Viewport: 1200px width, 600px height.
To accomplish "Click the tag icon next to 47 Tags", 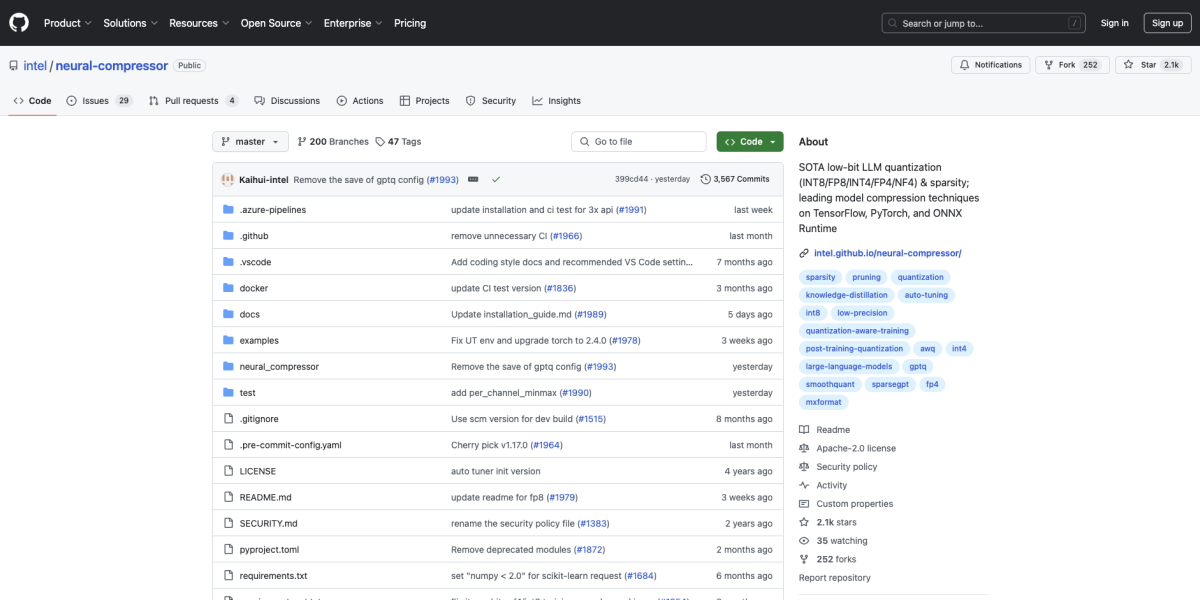I will pos(380,142).
